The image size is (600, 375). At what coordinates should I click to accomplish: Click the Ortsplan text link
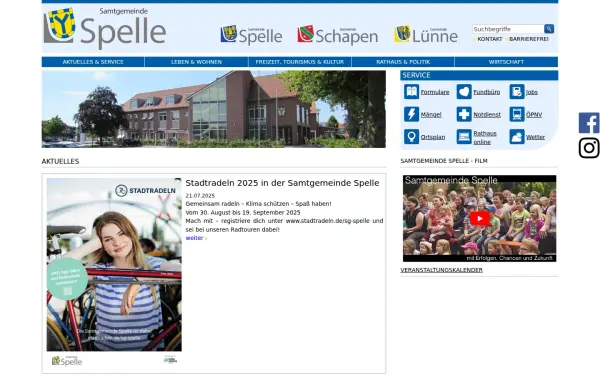tap(433, 137)
